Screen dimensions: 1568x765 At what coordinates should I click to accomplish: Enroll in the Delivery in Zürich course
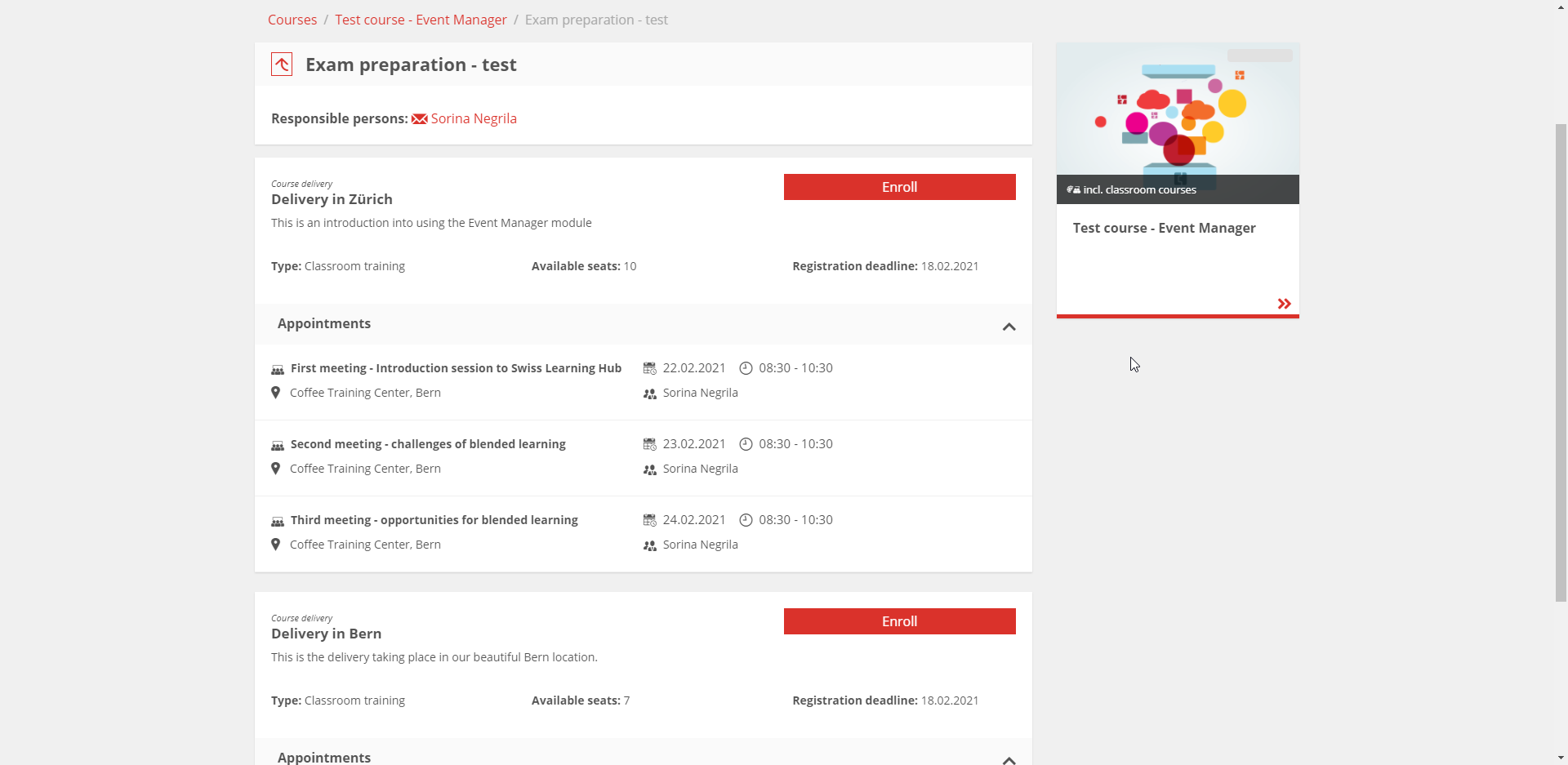coord(899,187)
